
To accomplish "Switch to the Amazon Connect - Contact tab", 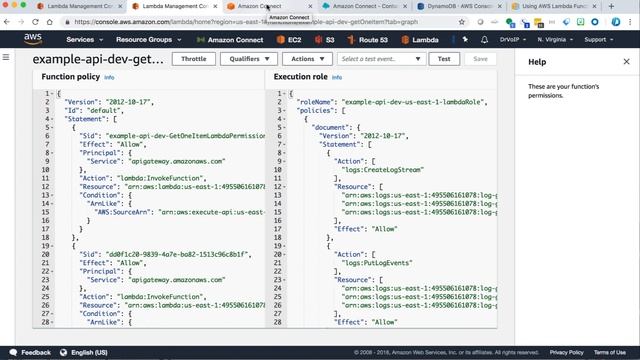I will click(365, 6).
